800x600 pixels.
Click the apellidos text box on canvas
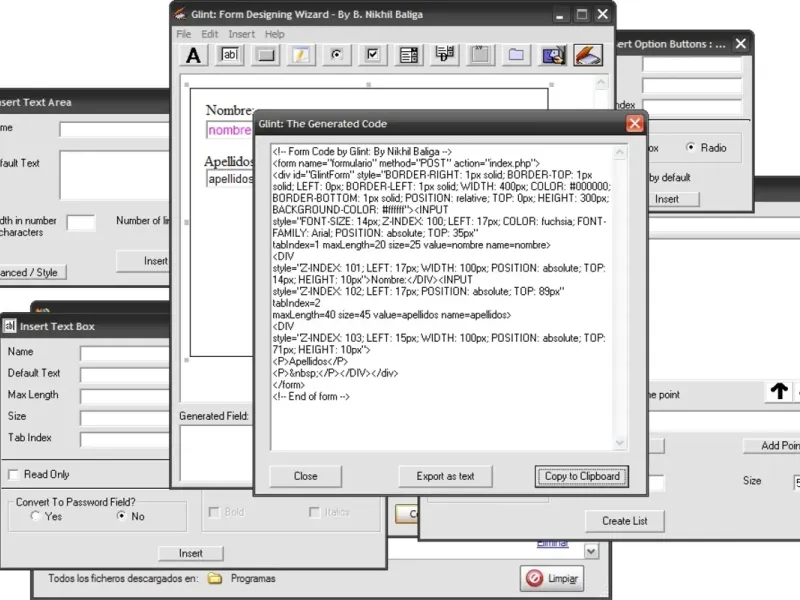tap(231, 179)
